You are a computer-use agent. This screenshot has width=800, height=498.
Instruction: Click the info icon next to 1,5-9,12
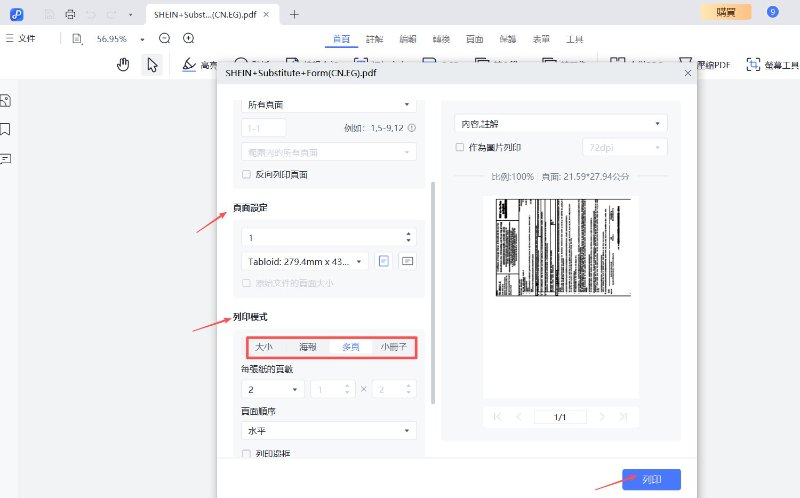click(x=412, y=128)
